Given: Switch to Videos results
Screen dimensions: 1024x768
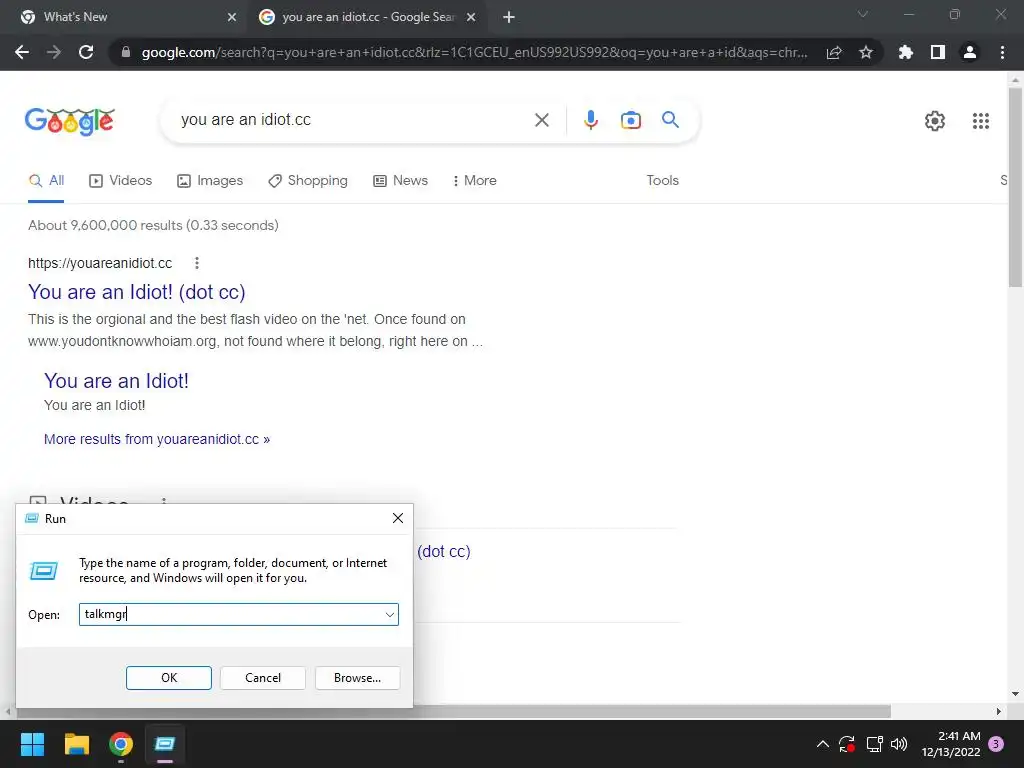Looking at the screenshot, I should [x=121, y=181].
